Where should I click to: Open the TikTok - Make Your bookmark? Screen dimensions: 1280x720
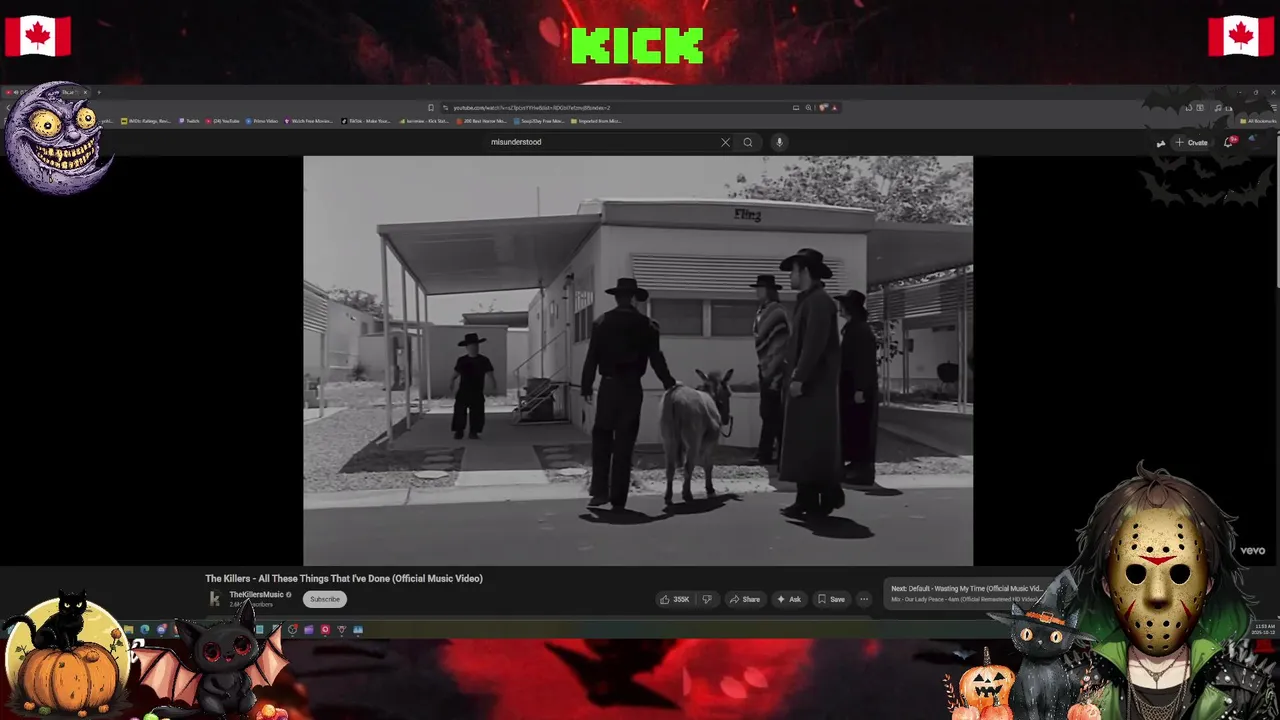366,121
